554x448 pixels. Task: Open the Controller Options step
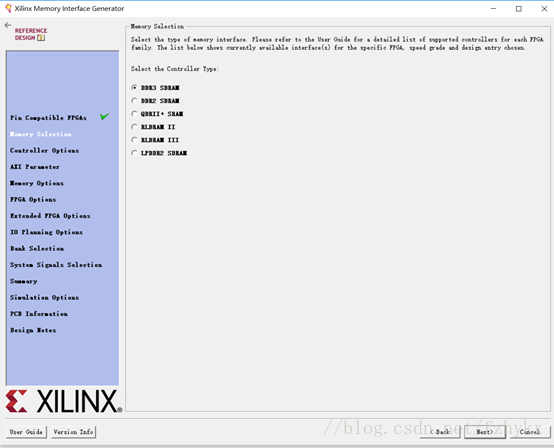[x=45, y=151]
